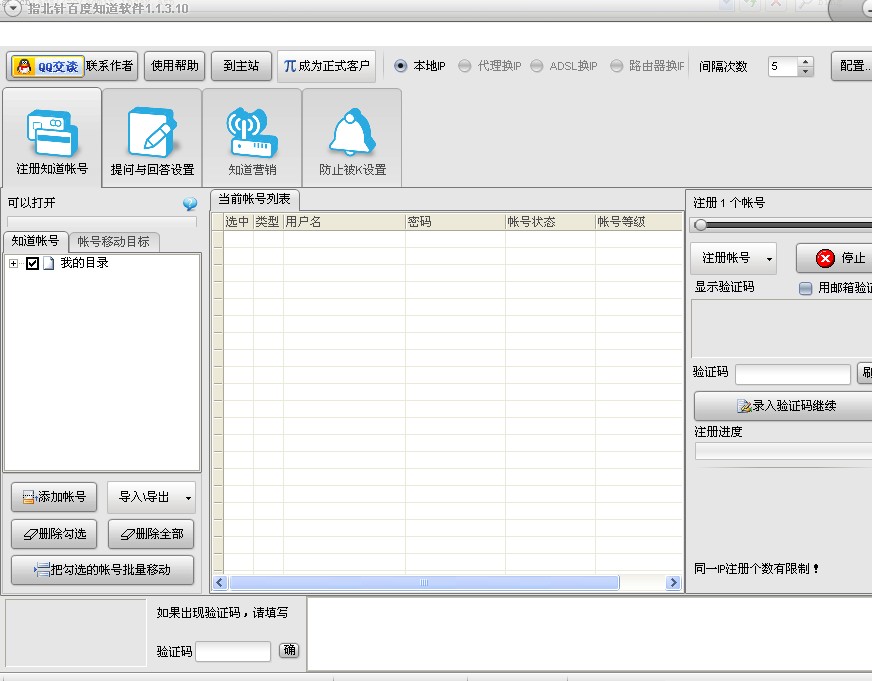Open the 注册帐号 dropdown arrow
This screenshot has width=872, height=681.
(x=769, y=259)
